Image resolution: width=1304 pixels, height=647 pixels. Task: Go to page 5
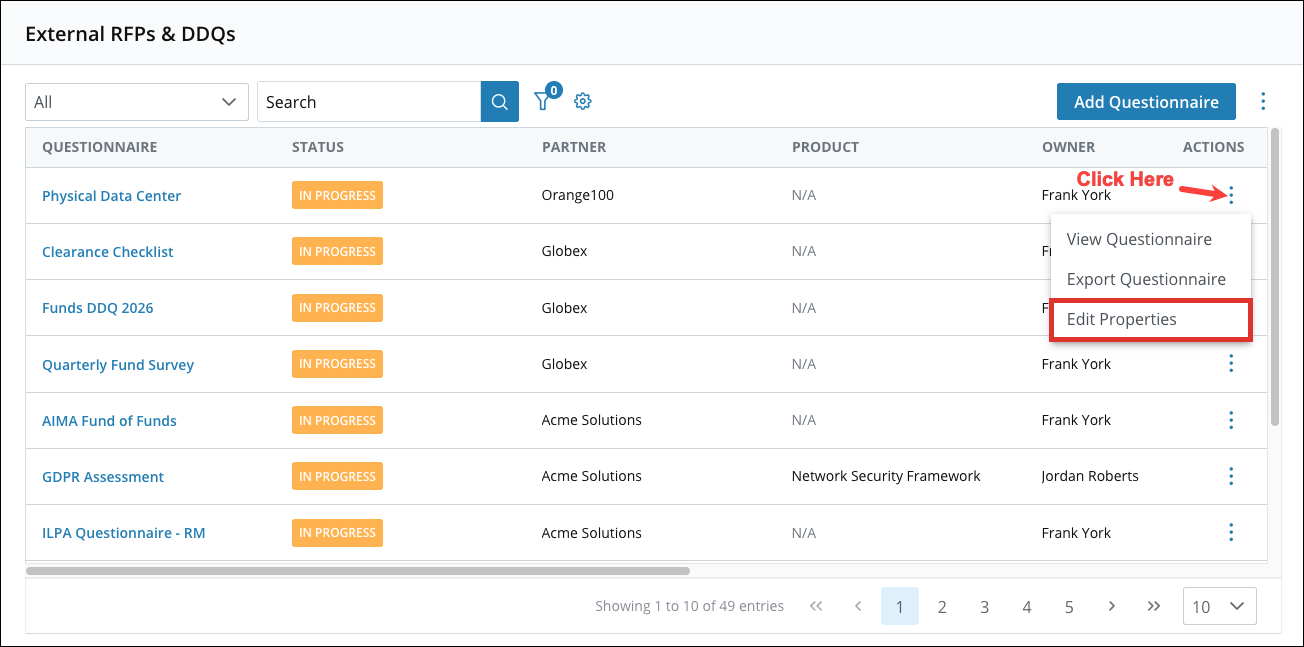(1069, 606)
